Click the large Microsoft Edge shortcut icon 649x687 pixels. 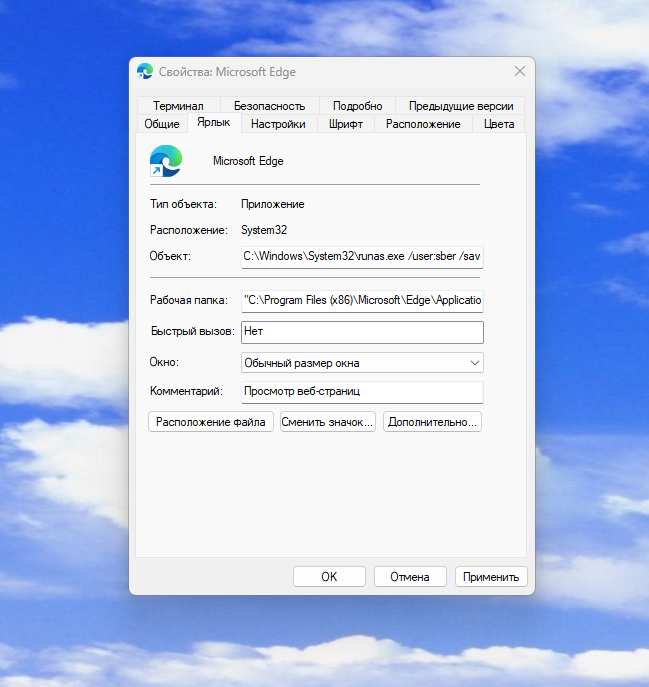coord(166,161)
